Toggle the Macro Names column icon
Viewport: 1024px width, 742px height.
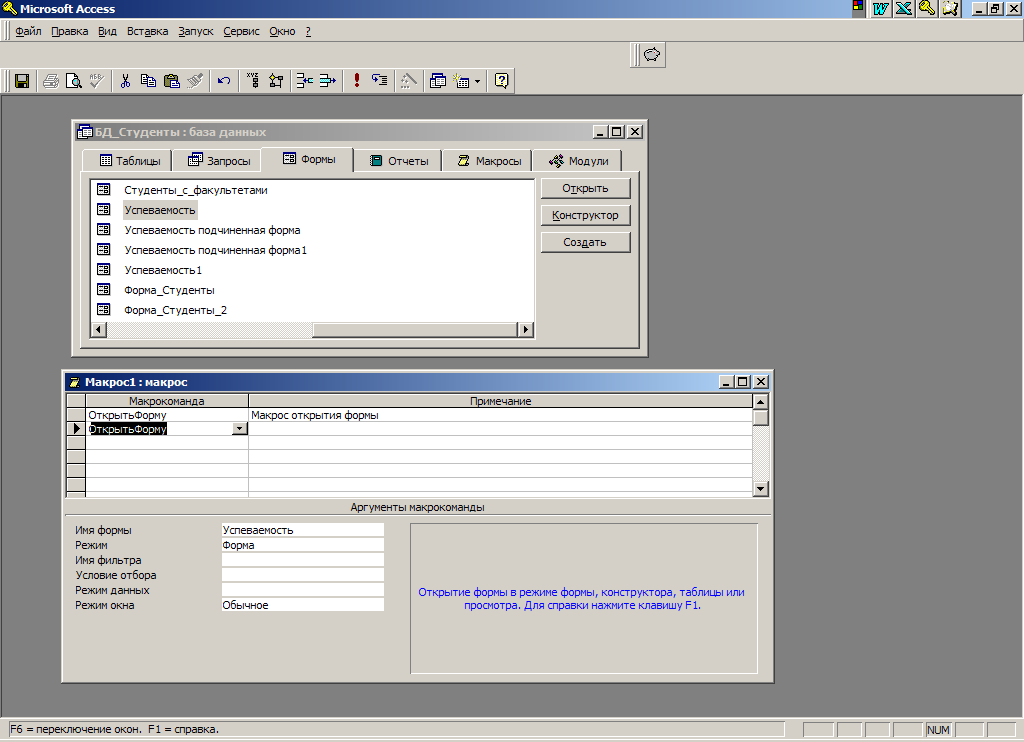click(x=253, y=81)
